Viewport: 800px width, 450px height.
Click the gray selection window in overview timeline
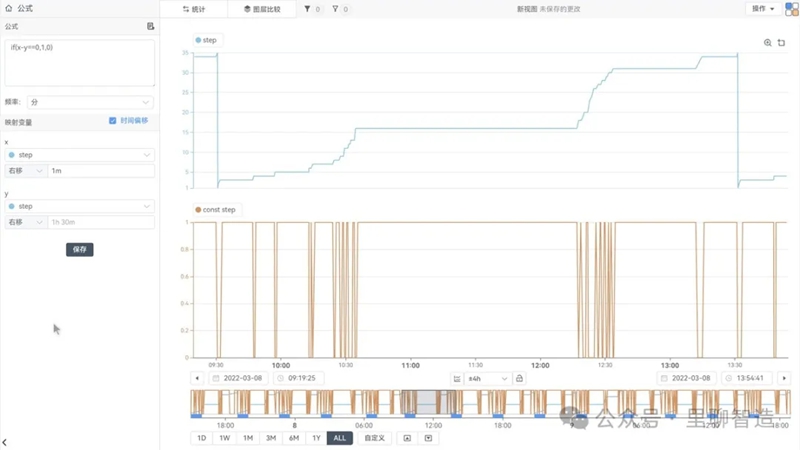[427, 401]
